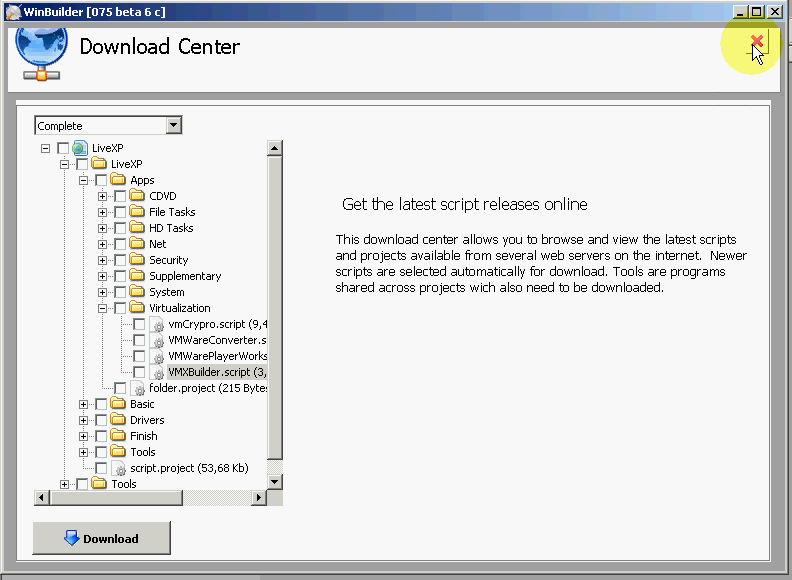The image size is (792, 580).
Task: Select Tools label inside LiveXP folder
Action: [x=142, y=452]
